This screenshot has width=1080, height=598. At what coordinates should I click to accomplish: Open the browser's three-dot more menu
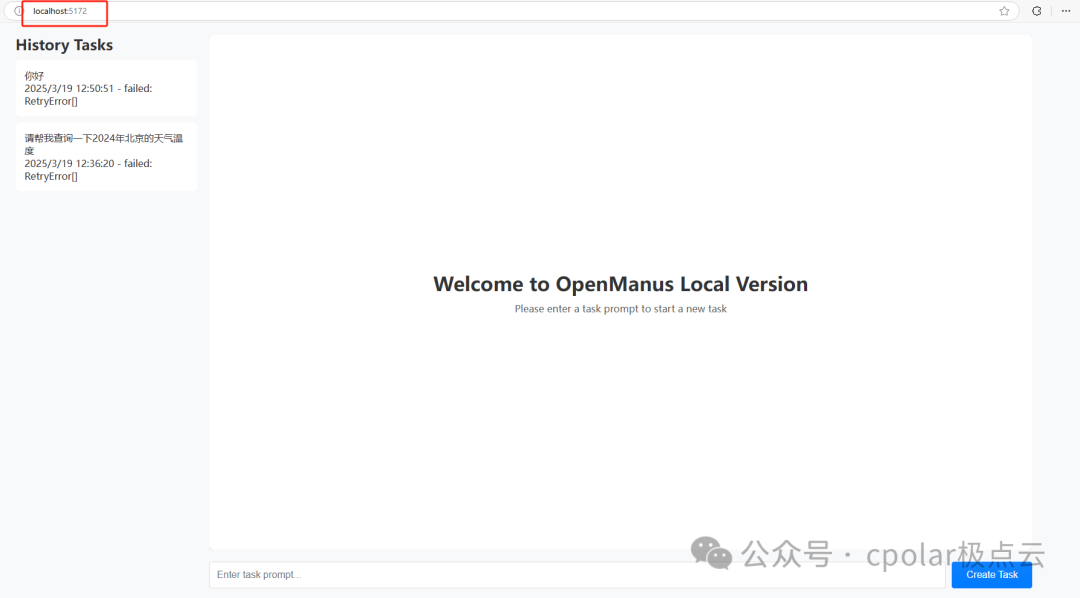(x=1065, y=11)
